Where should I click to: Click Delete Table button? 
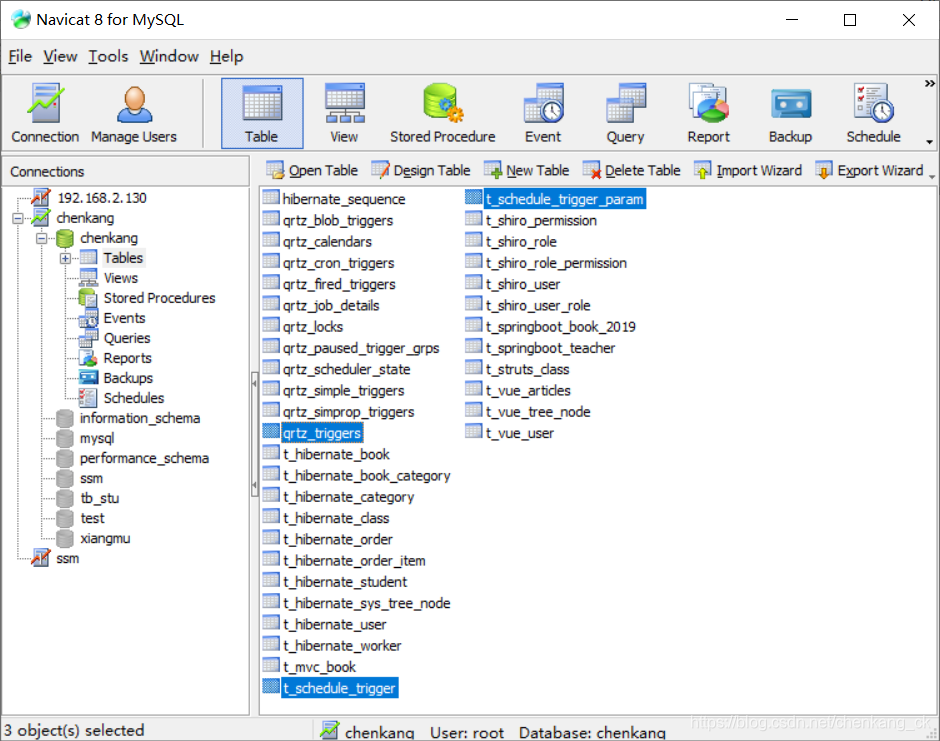click(x=632, y=171)
